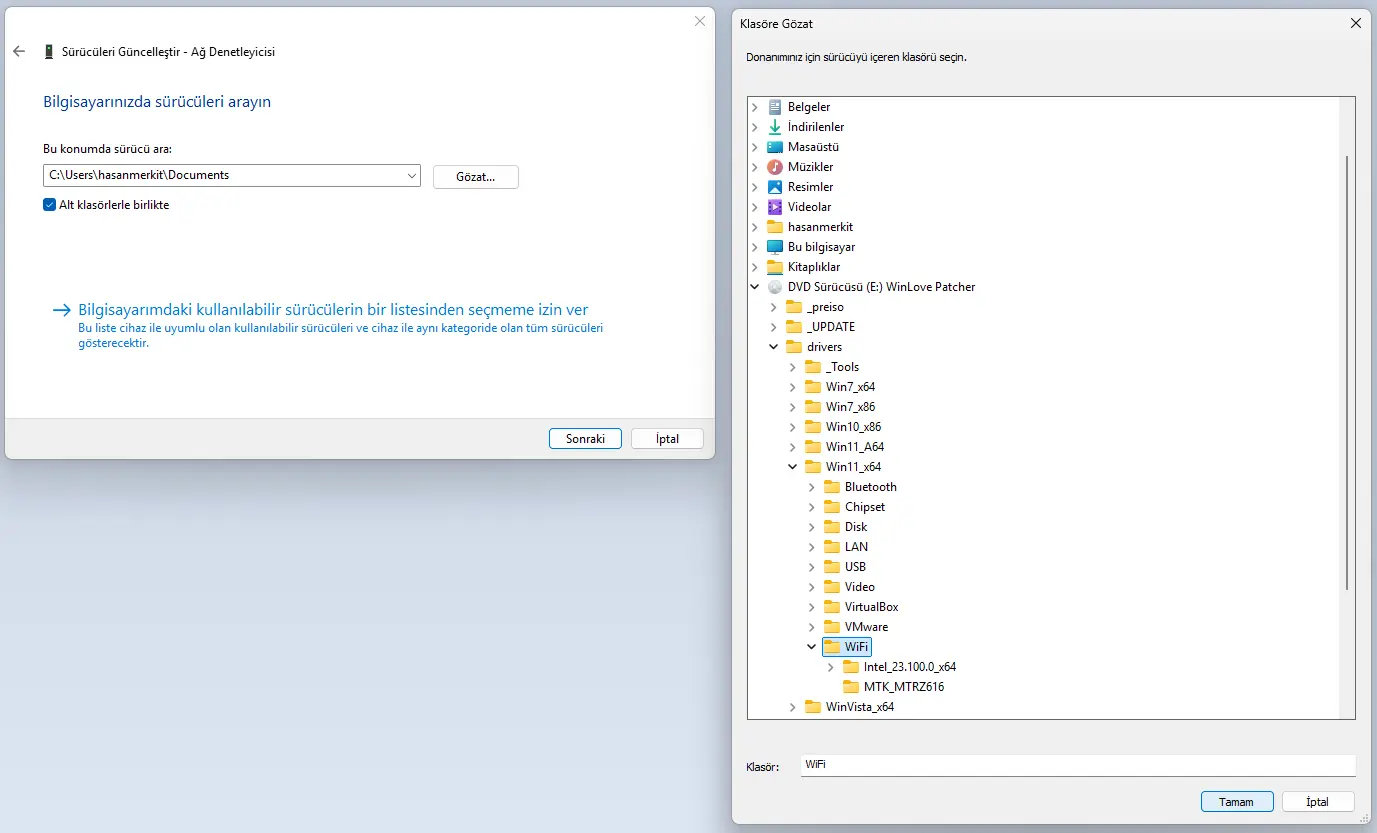Click İptal in the Sürücüleri Güncelleştir window
This screenshot has width=1377, height=833.
pyautogui.click(x=667, y=439)
